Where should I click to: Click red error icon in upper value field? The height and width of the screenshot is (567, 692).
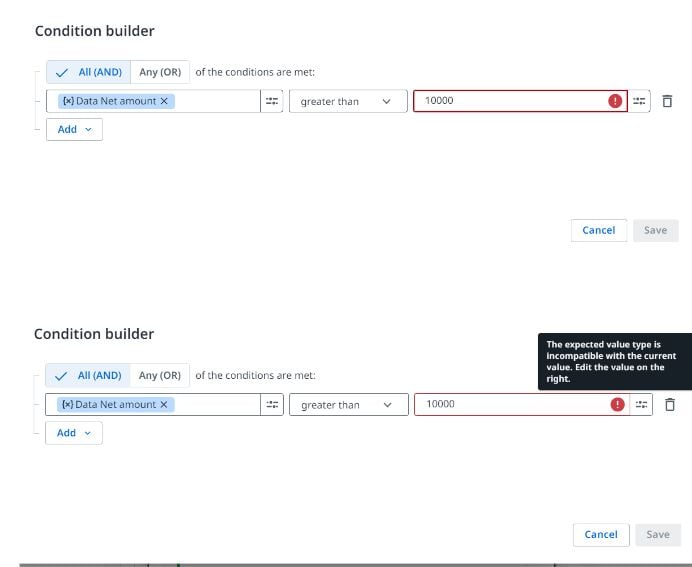point(615,101)
